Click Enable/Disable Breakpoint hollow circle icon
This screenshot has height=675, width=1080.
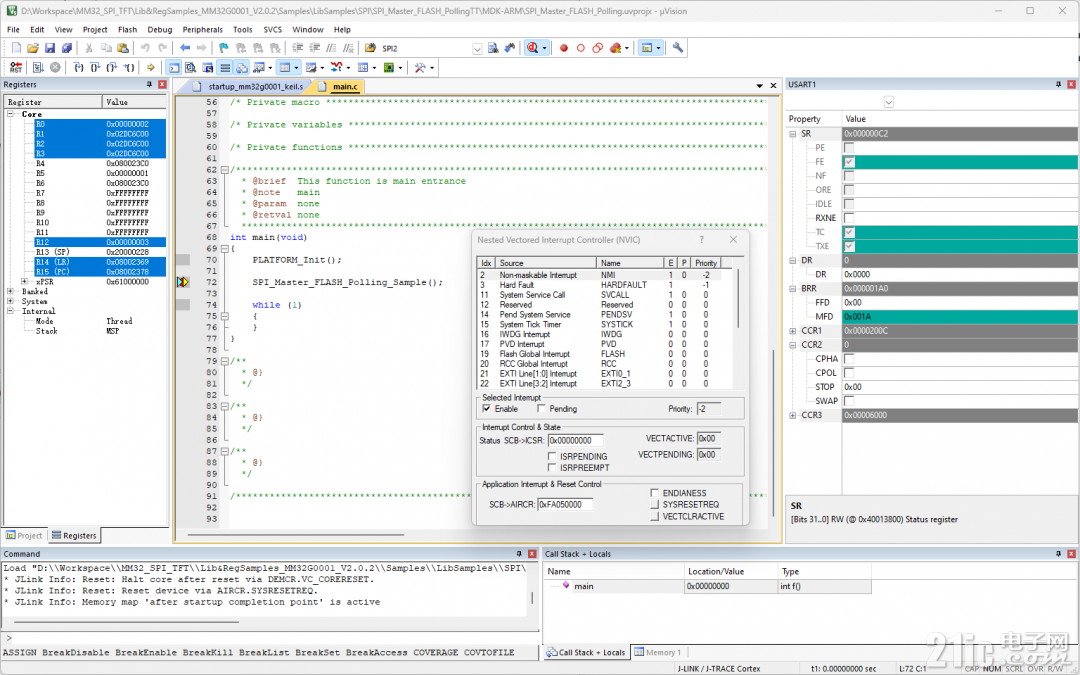click(580, 48)
